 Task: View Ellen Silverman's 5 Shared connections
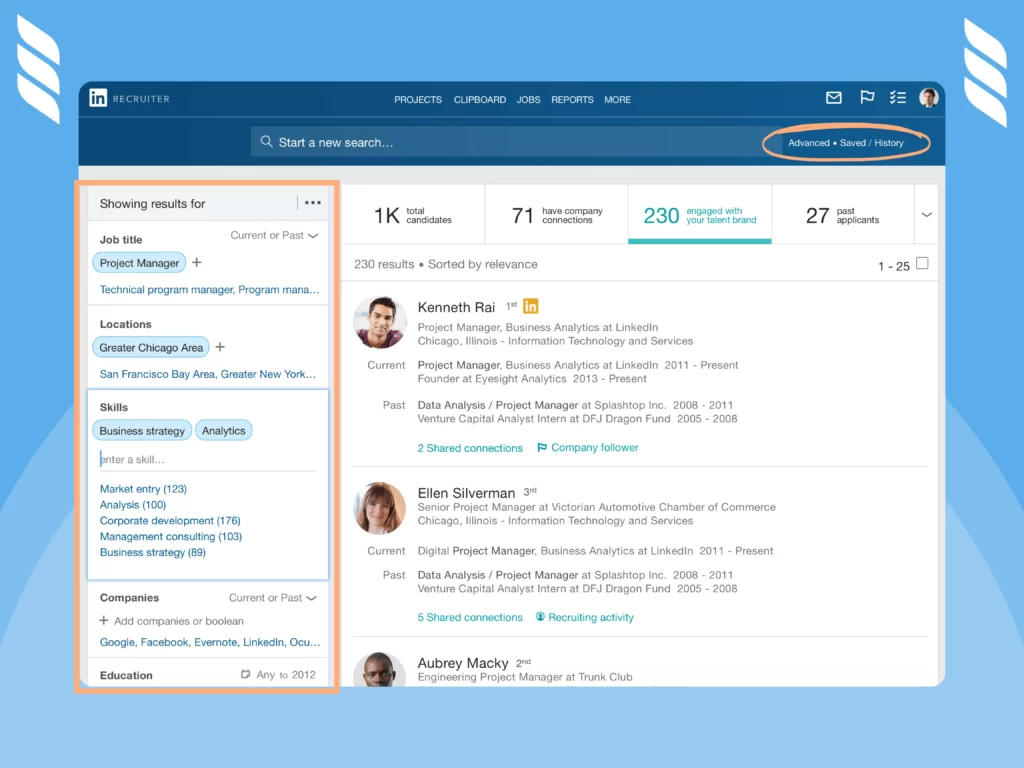point(470,617)
